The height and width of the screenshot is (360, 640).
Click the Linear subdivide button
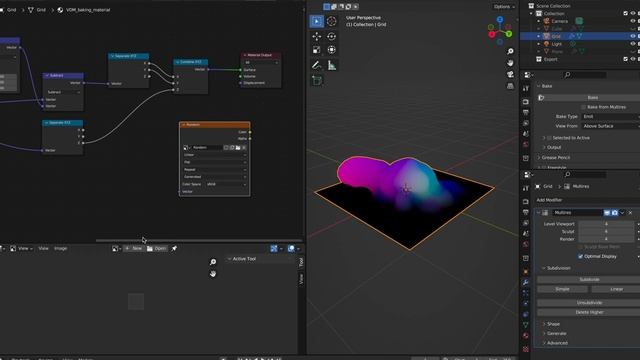(x=616, y=289)
